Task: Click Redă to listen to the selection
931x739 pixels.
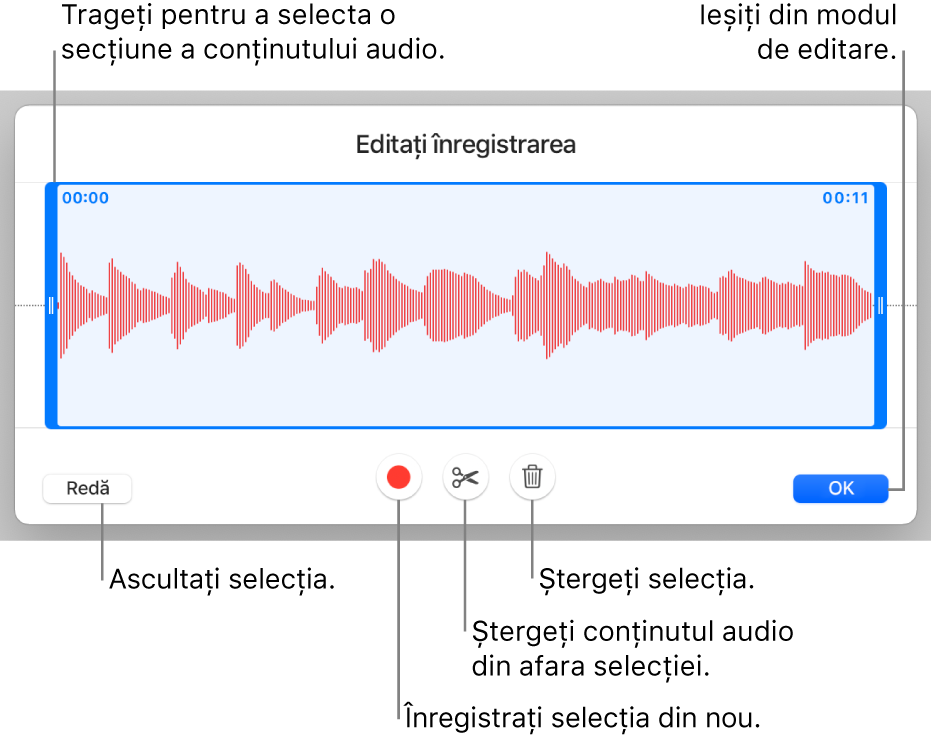Action: [87, 488]
